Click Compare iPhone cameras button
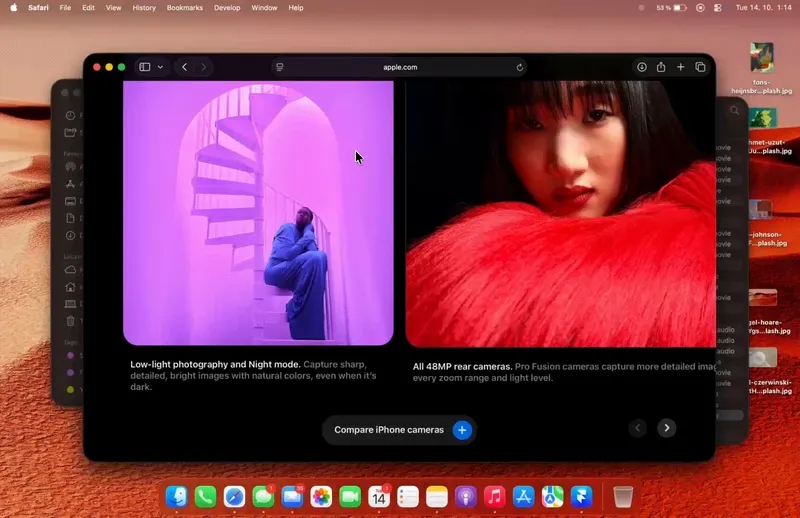Image resolution: width=800 pixels, height=518 pixels. pos(399,430)
